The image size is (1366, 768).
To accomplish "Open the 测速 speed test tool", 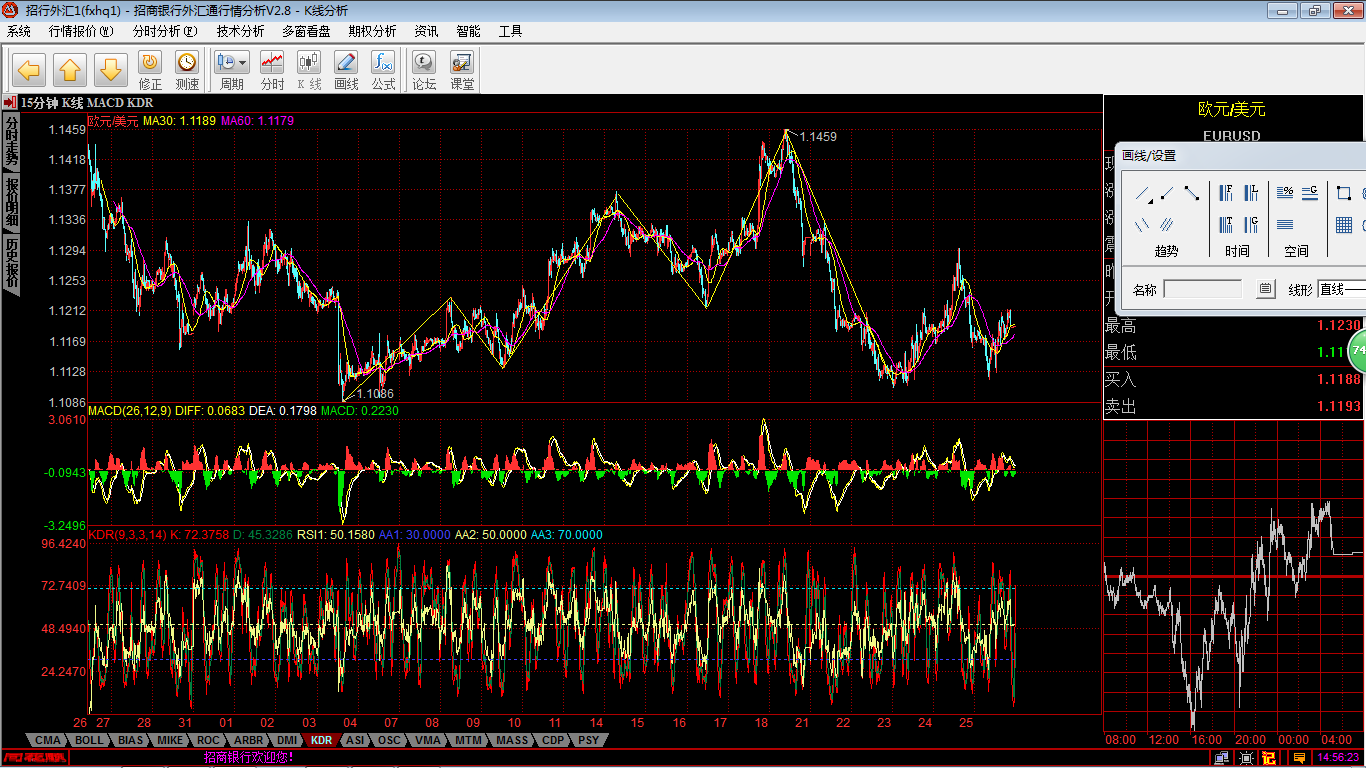I will (x=187, y=71).
